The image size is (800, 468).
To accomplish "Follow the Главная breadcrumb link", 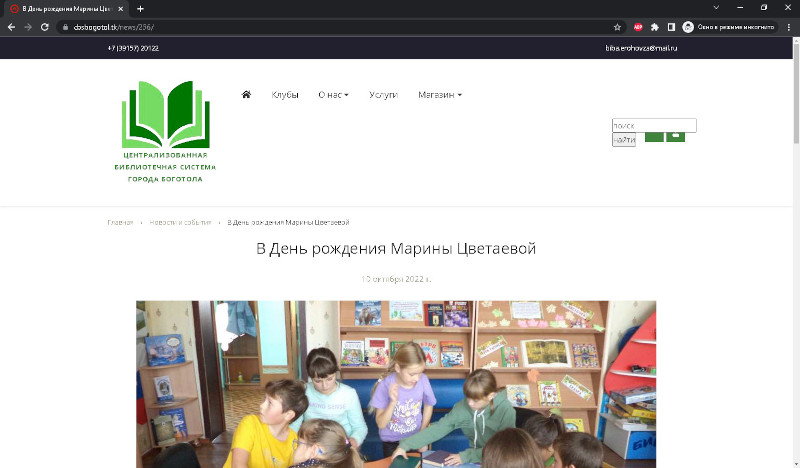I will (x=120, y=223).
